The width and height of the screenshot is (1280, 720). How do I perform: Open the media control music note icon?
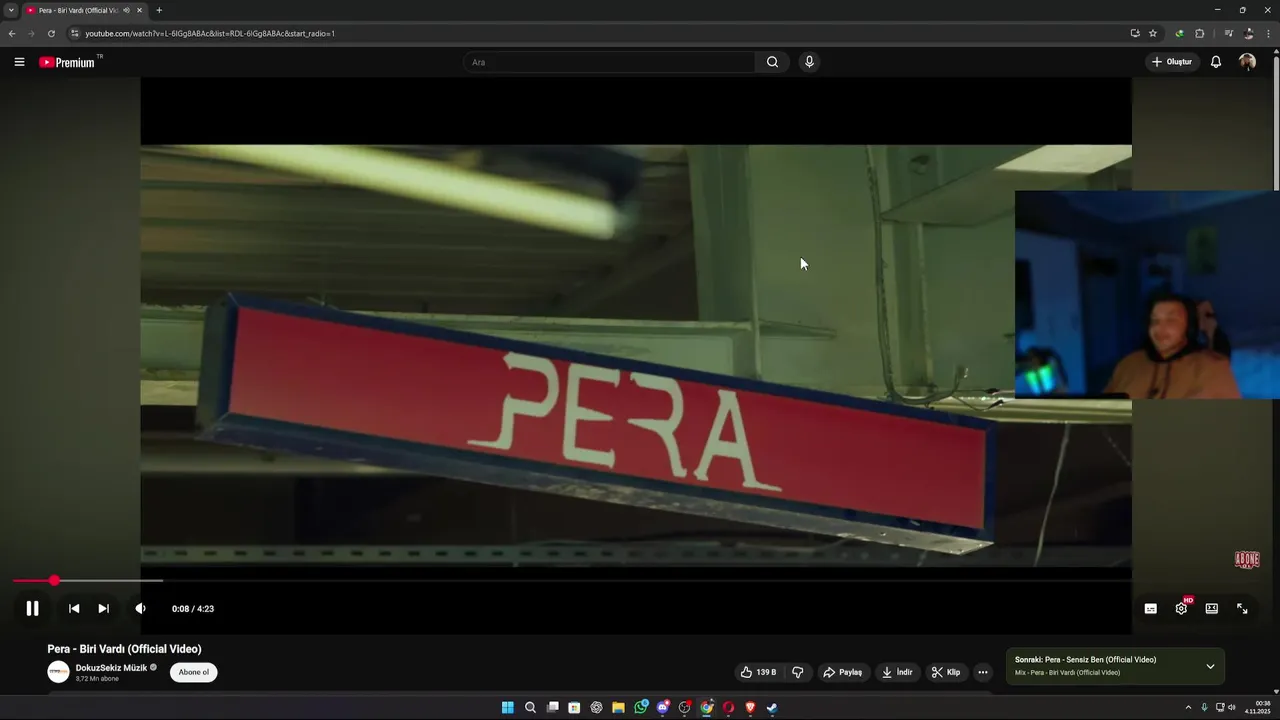click(x=1229, y=33)
